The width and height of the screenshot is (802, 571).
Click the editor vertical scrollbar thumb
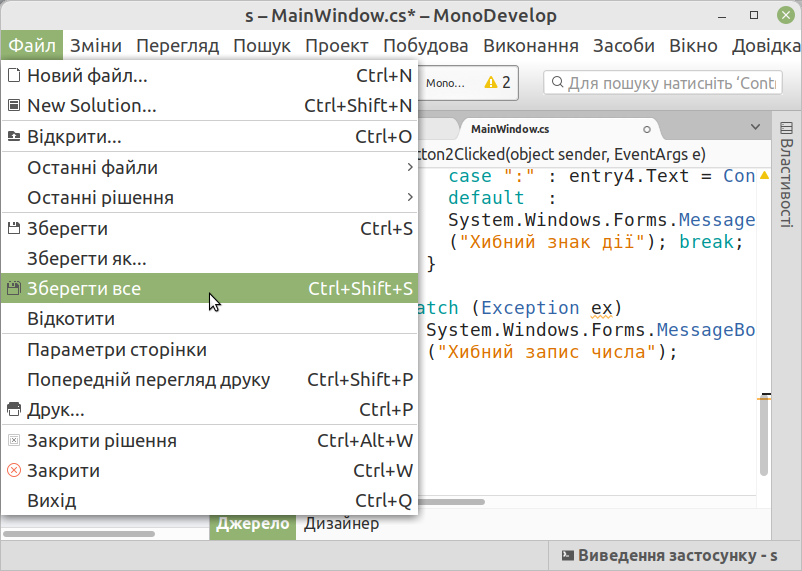(764, 435)
